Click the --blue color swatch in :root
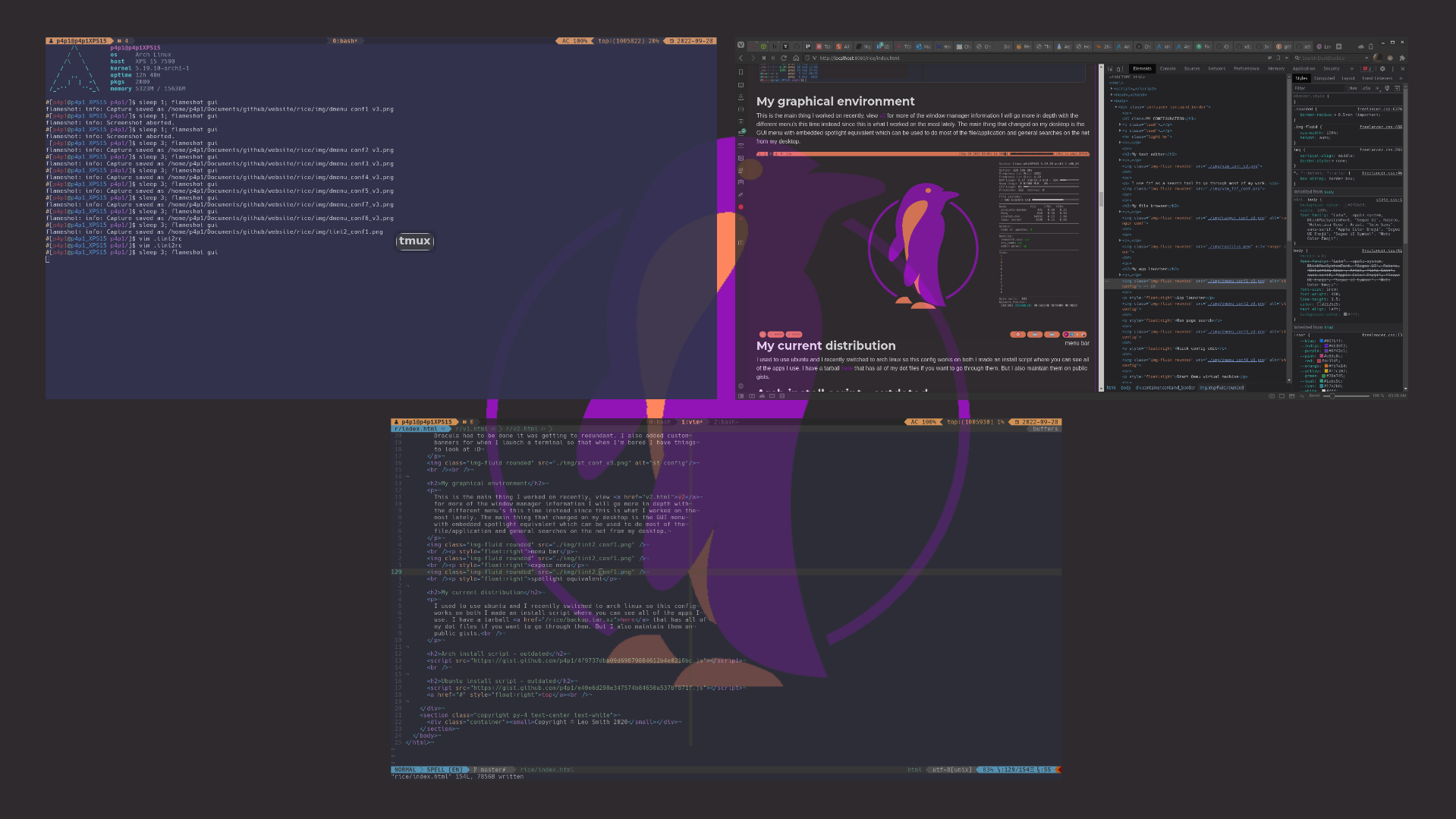1456x819 pixels. (x=1322, y=341)
